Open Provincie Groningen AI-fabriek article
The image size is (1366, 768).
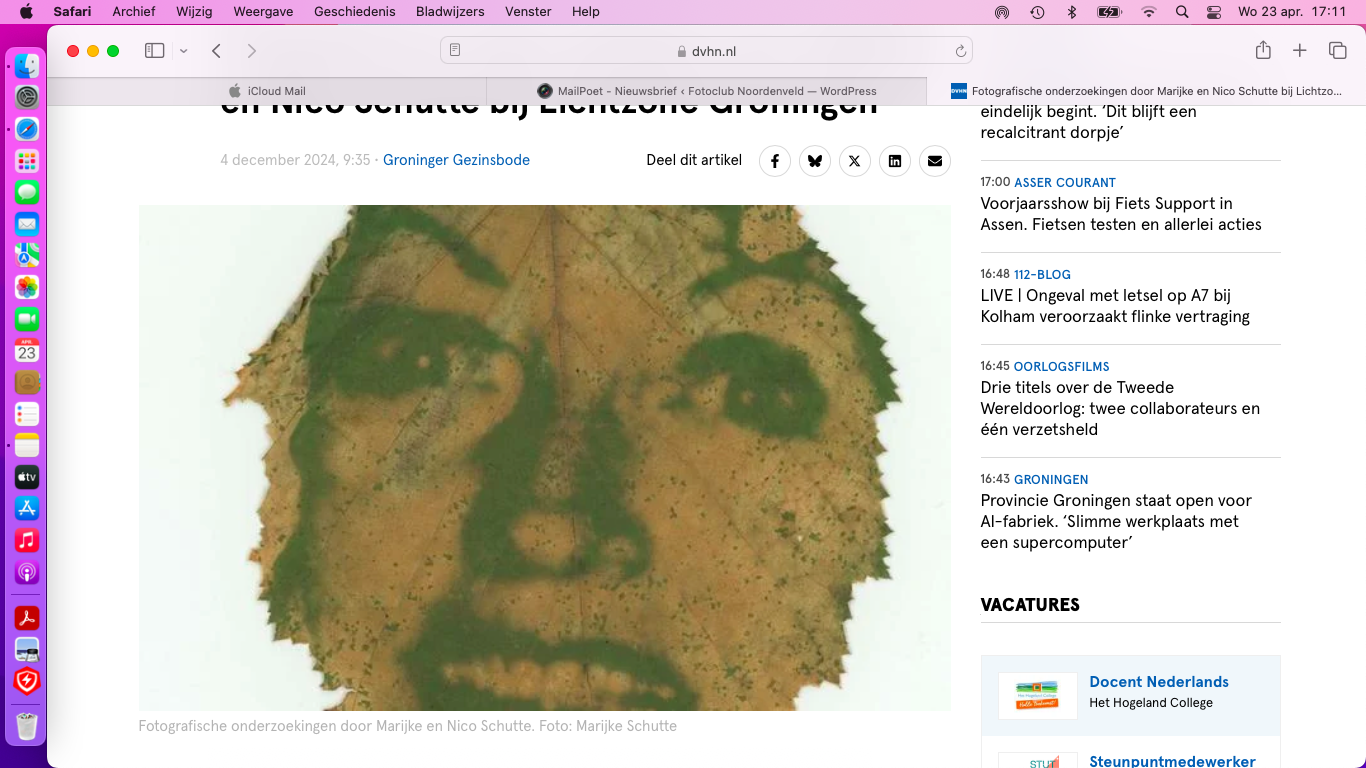coord(1116,521)
